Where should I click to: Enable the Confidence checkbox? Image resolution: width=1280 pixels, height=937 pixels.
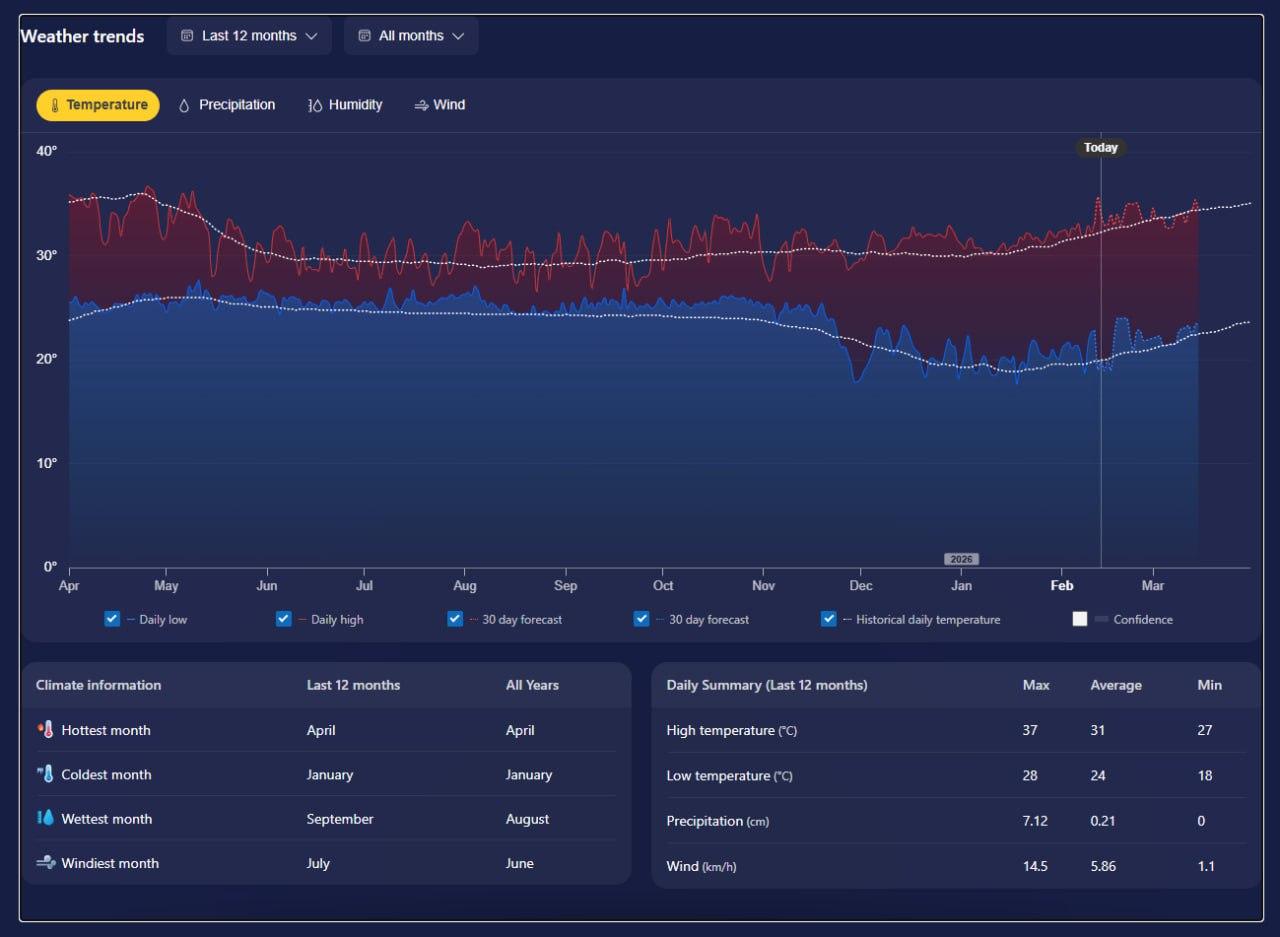(x=1080, y=619)
